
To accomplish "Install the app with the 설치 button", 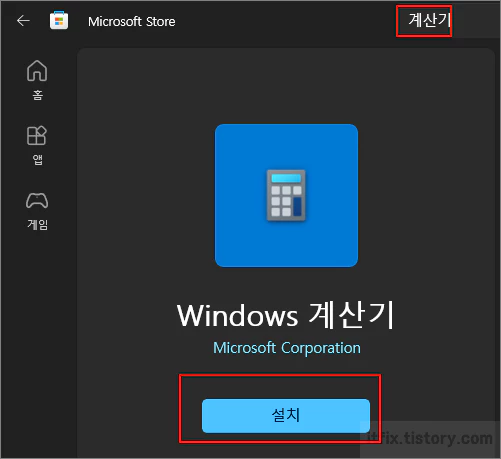I will coord(286,416).
